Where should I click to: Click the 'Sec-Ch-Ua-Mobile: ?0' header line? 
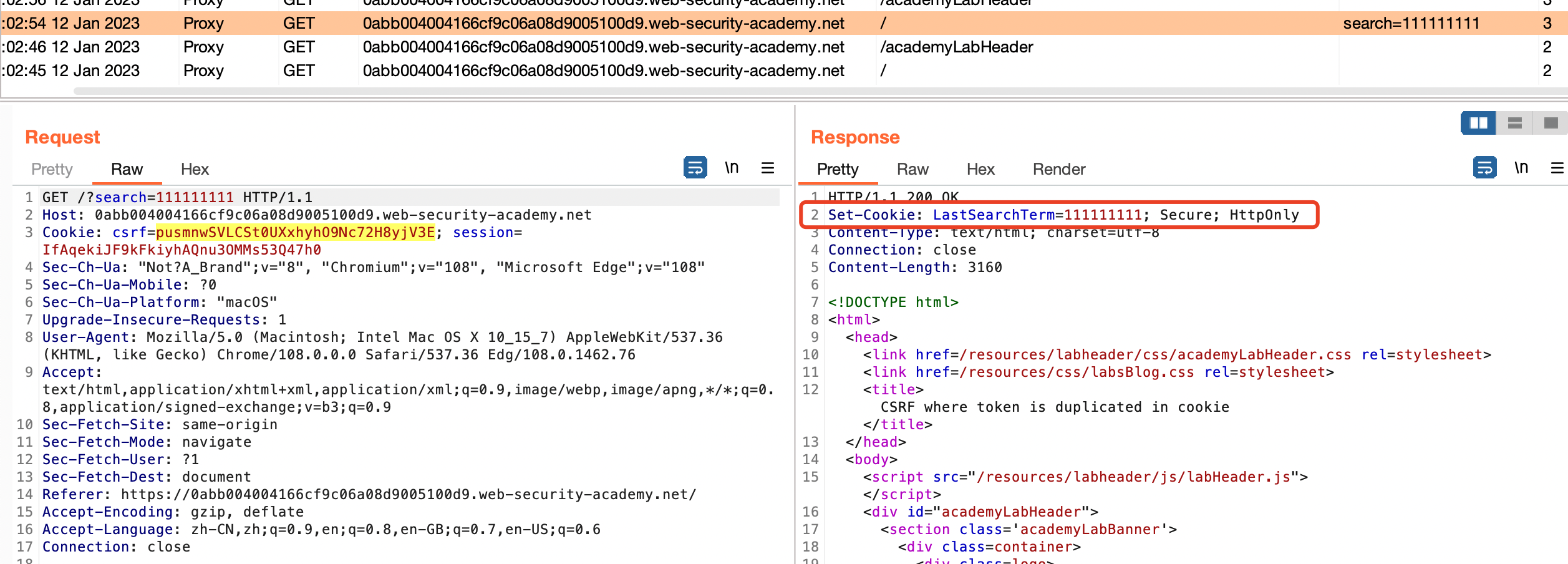tap(129, 284)
